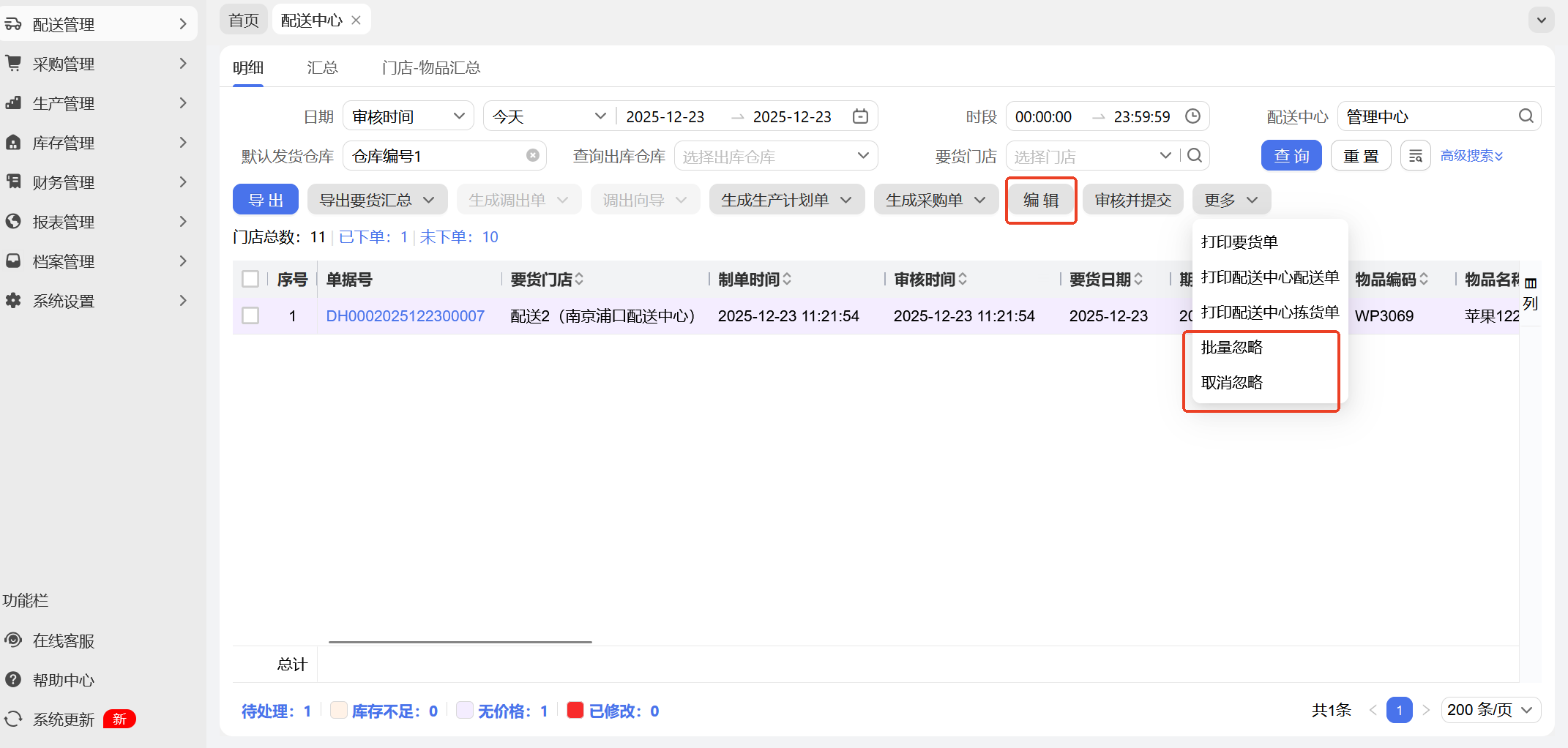Expand the 导出要货汇总 dropdown button

377,200
